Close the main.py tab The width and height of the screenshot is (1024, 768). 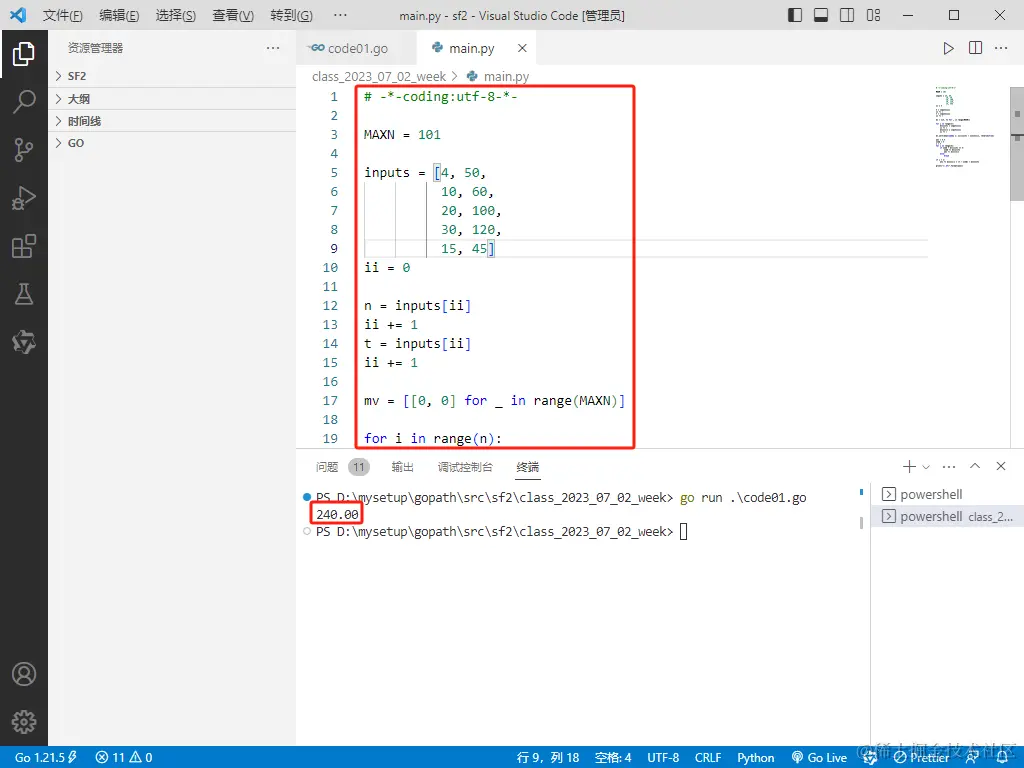pos(522,48)
